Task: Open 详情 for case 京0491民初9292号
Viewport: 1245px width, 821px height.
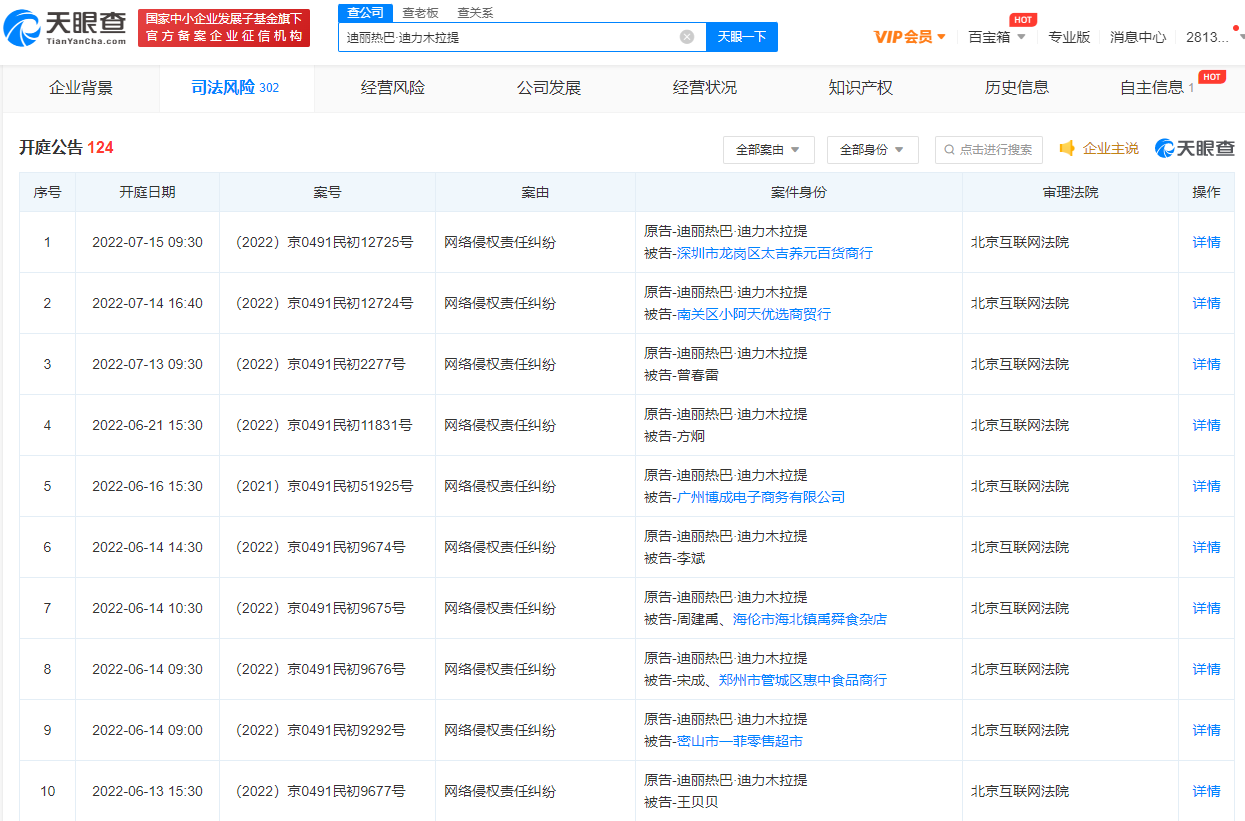Action: pyautogui.click(x=1206, y=730)
